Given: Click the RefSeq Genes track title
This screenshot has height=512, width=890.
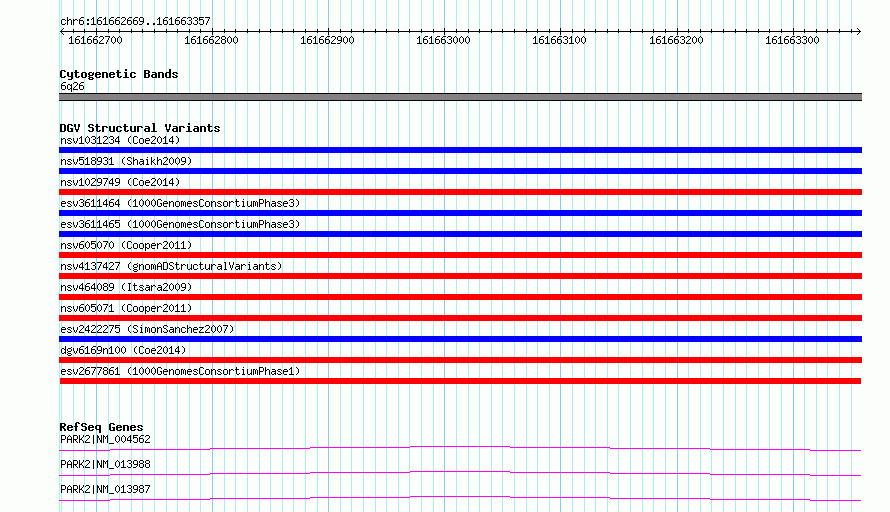Looking at the screenshot, I should point(101,427).
